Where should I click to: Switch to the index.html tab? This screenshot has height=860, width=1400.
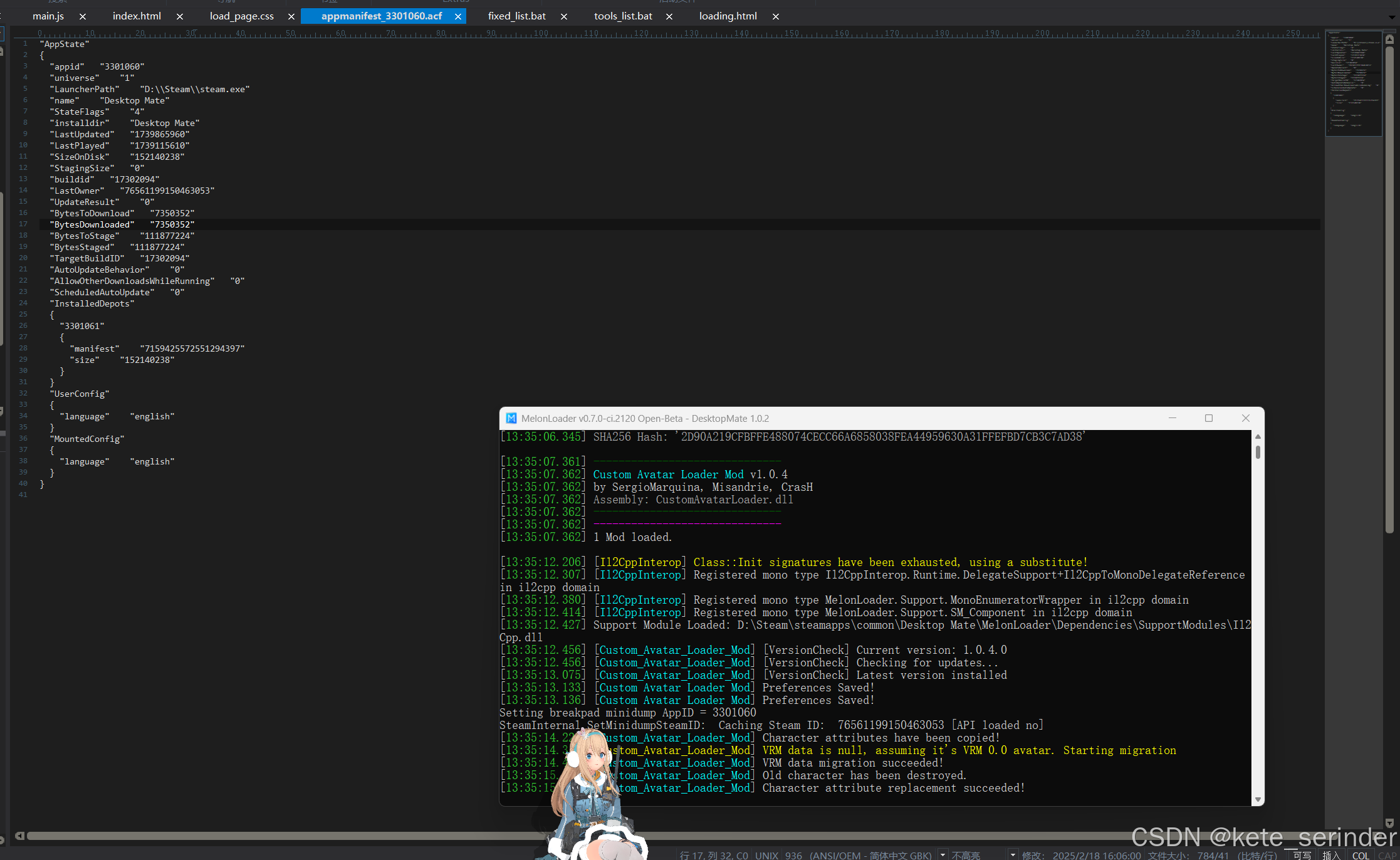pos(137,16)
